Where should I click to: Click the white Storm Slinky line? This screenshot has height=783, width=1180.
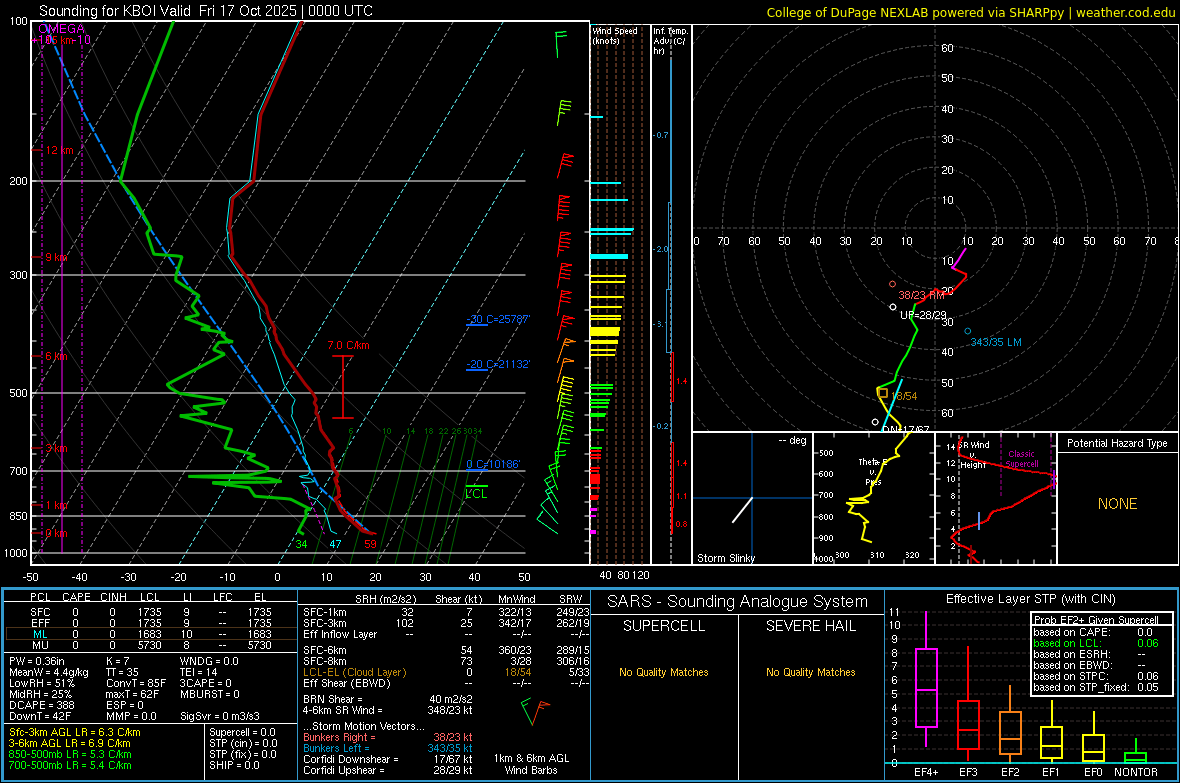coord(742,510)
